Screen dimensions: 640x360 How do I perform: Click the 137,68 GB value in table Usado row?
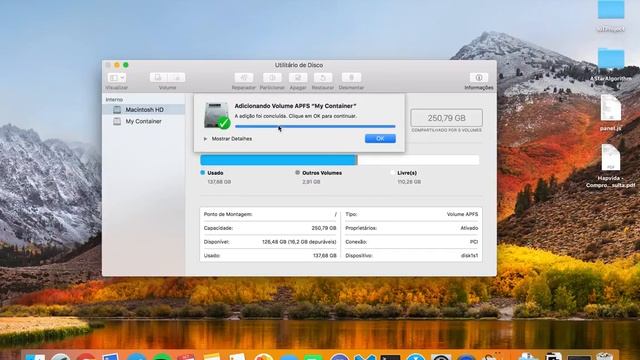(x=325, y=256)
